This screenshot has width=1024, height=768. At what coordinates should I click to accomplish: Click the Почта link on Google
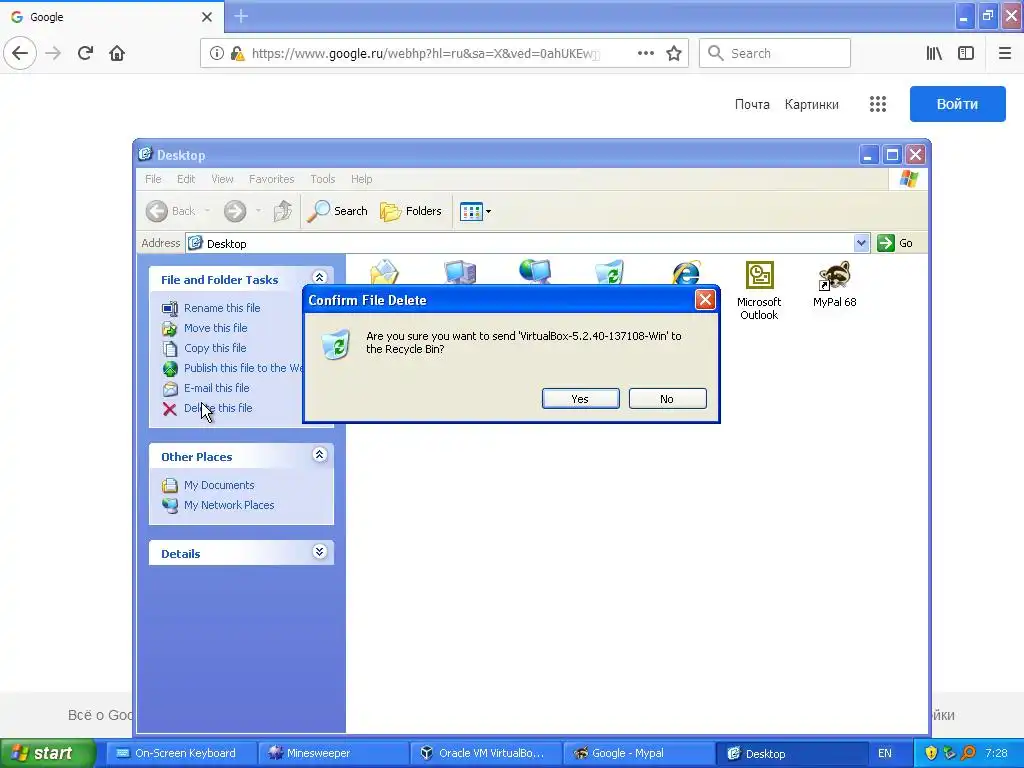(752, 104)
